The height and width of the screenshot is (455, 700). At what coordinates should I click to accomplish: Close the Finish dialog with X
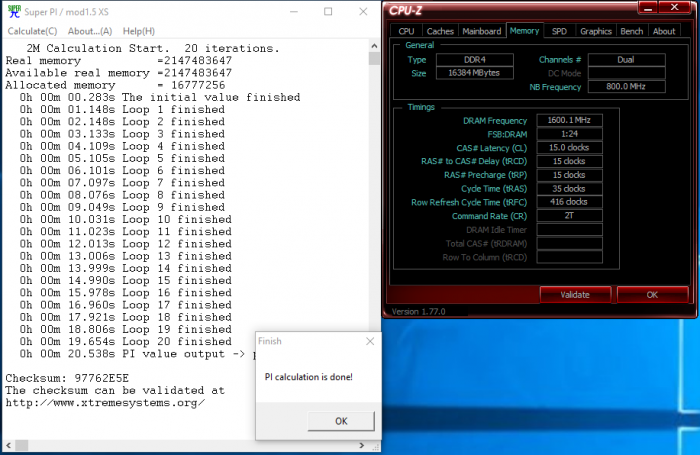(370, 341)
